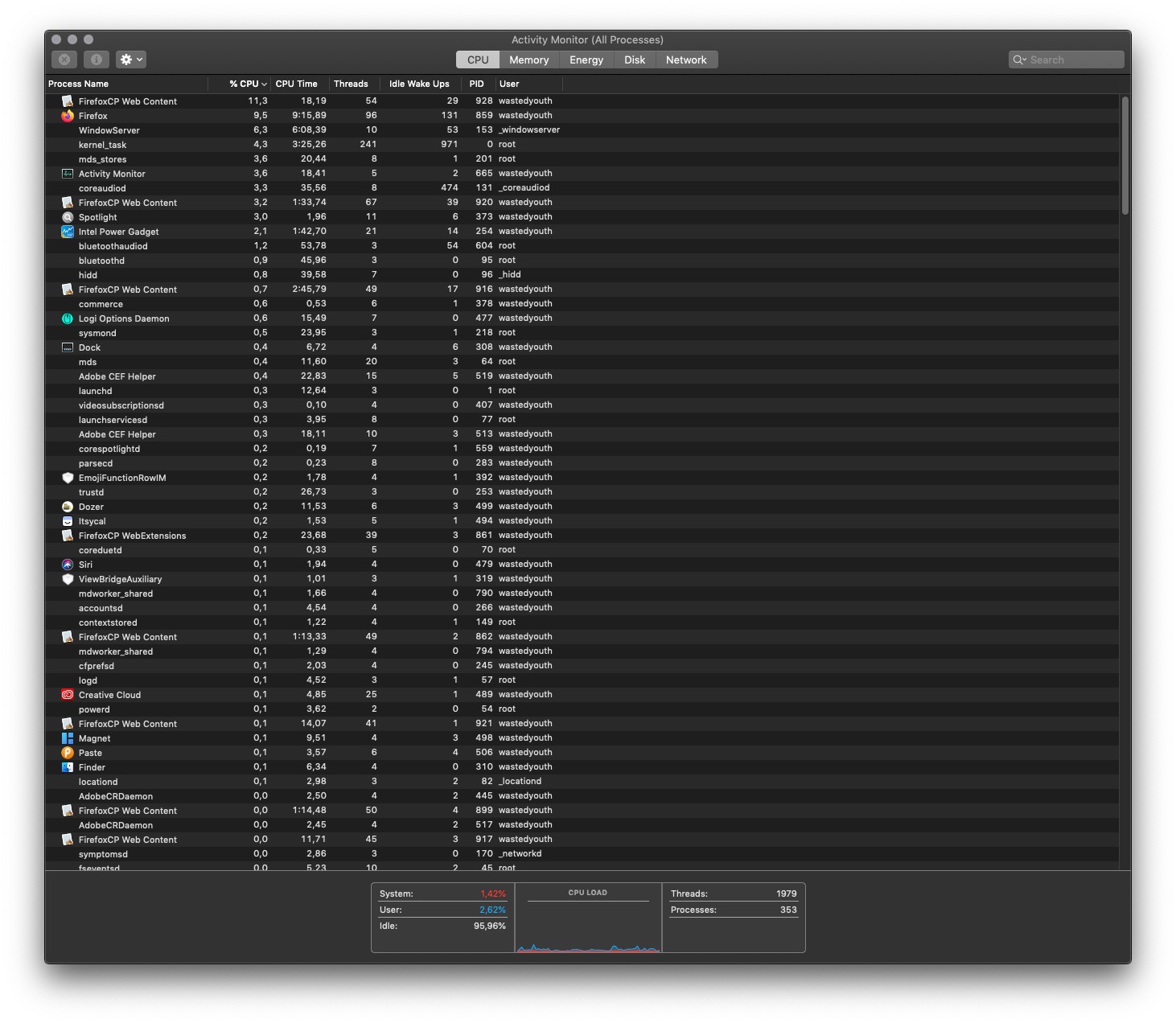
Task: Click icon of FirefoxCP Web Content PID 899
Action: point(68,811)
